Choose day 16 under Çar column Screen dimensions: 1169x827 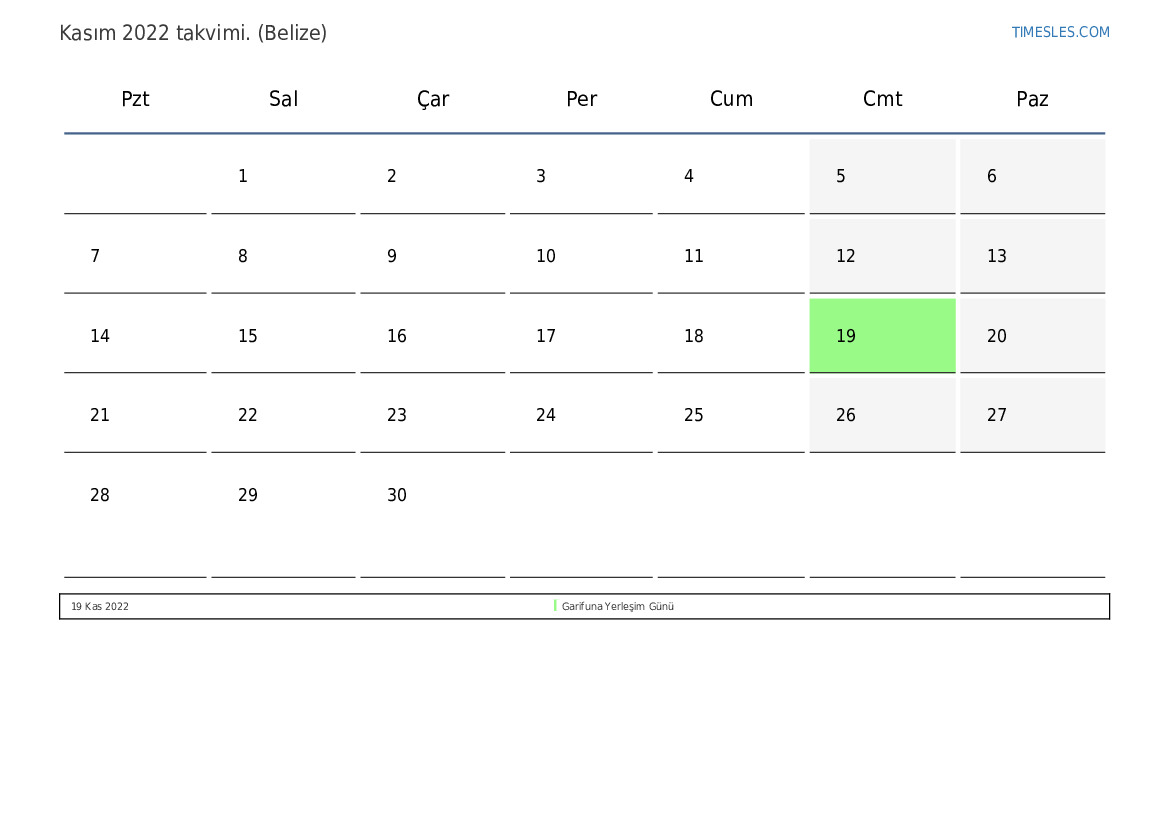[x=397, y=337]
